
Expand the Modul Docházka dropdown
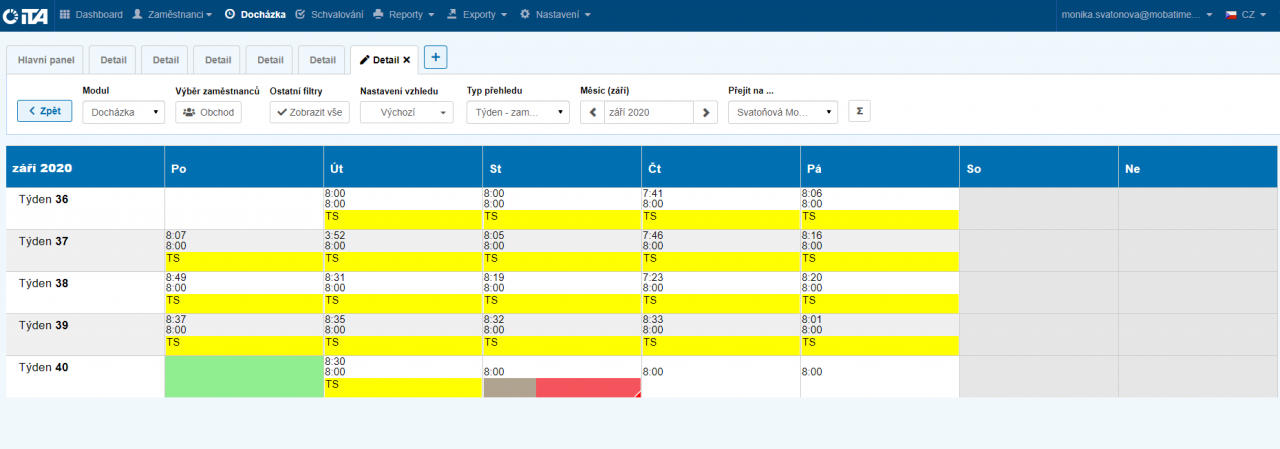point(124,112)
